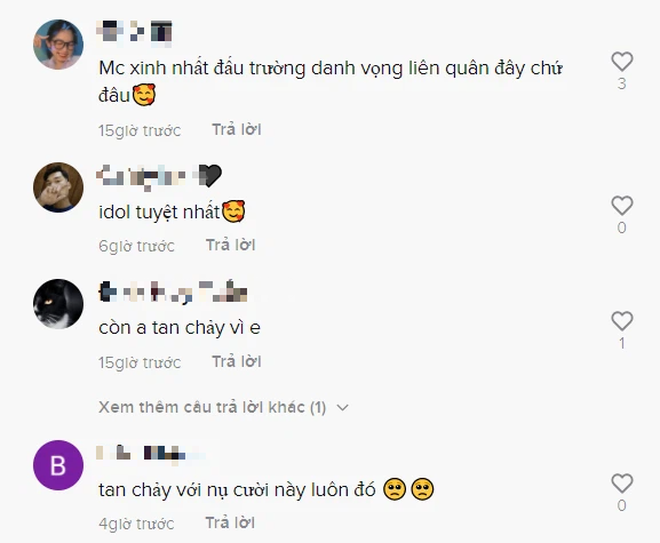Open the black cat avatar profile
660x543 pixels.
coord(58,303)
